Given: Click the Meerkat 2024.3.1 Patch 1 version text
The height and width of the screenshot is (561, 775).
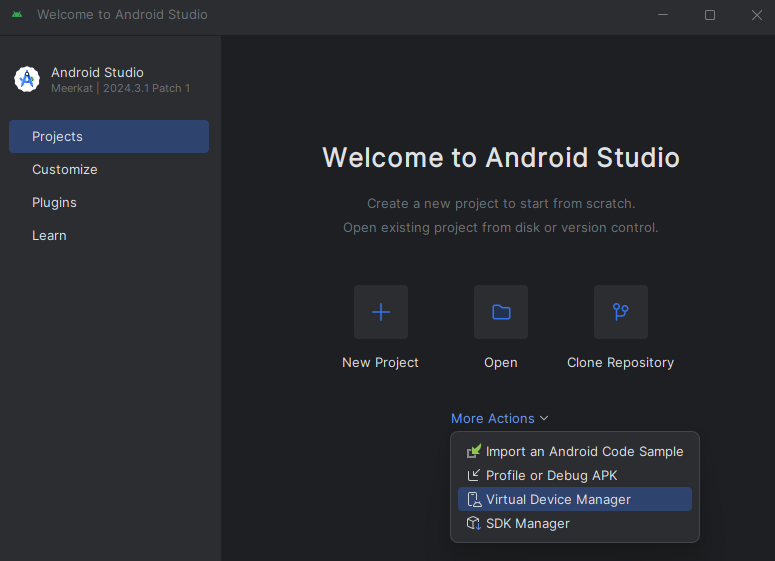Looking at the screenshot, I should [x=121, y=88].
